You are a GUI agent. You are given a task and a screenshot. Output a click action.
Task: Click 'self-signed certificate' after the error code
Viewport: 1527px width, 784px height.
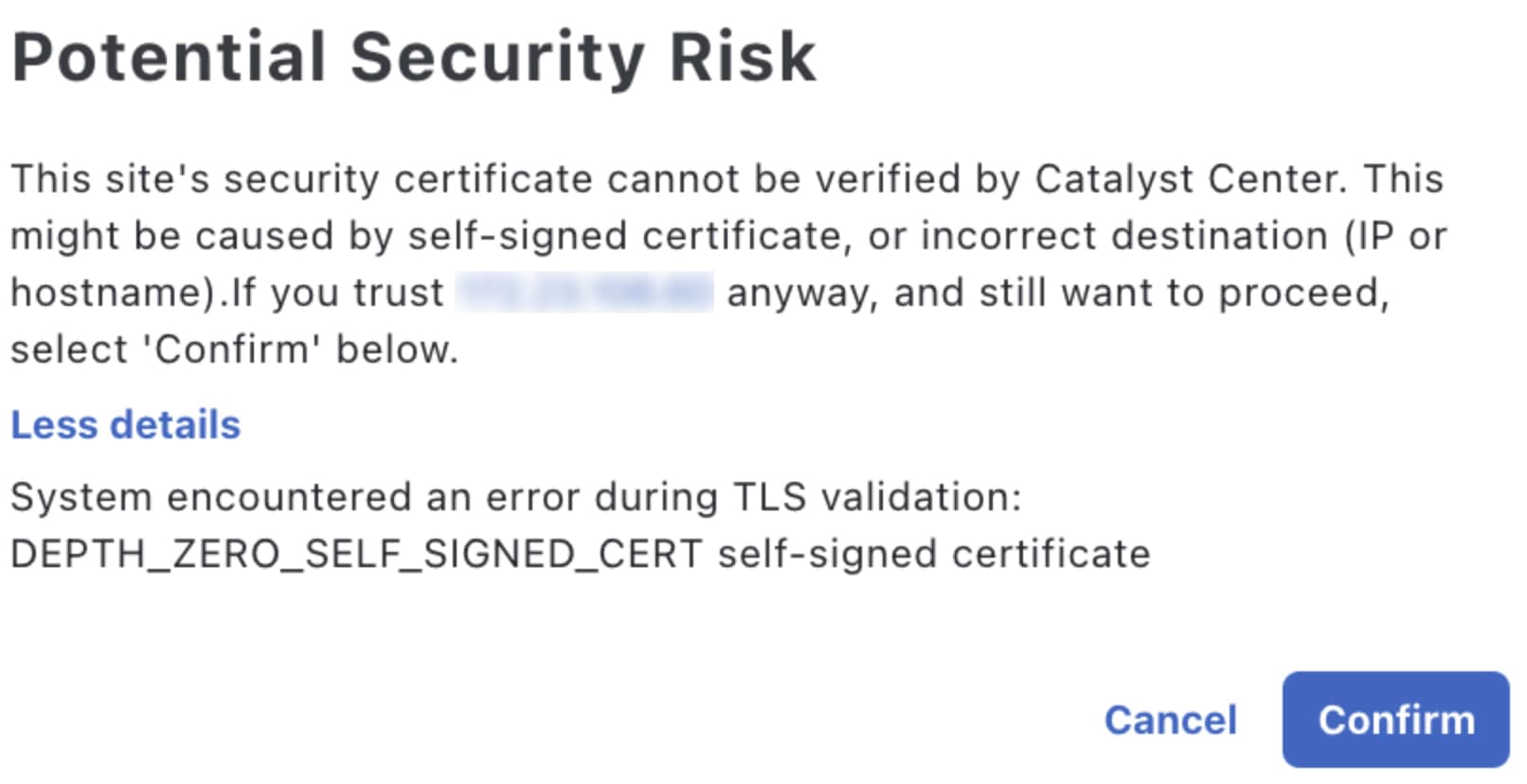pos(933,554)
